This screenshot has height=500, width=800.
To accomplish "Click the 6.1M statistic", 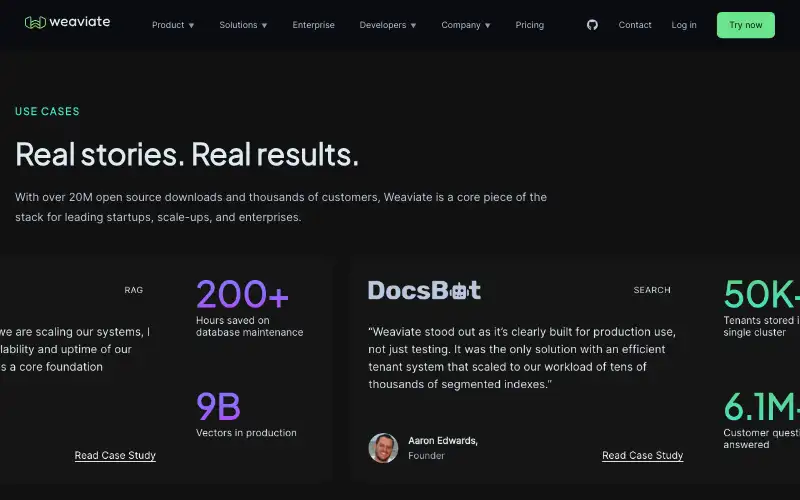I will pos(762,406).
